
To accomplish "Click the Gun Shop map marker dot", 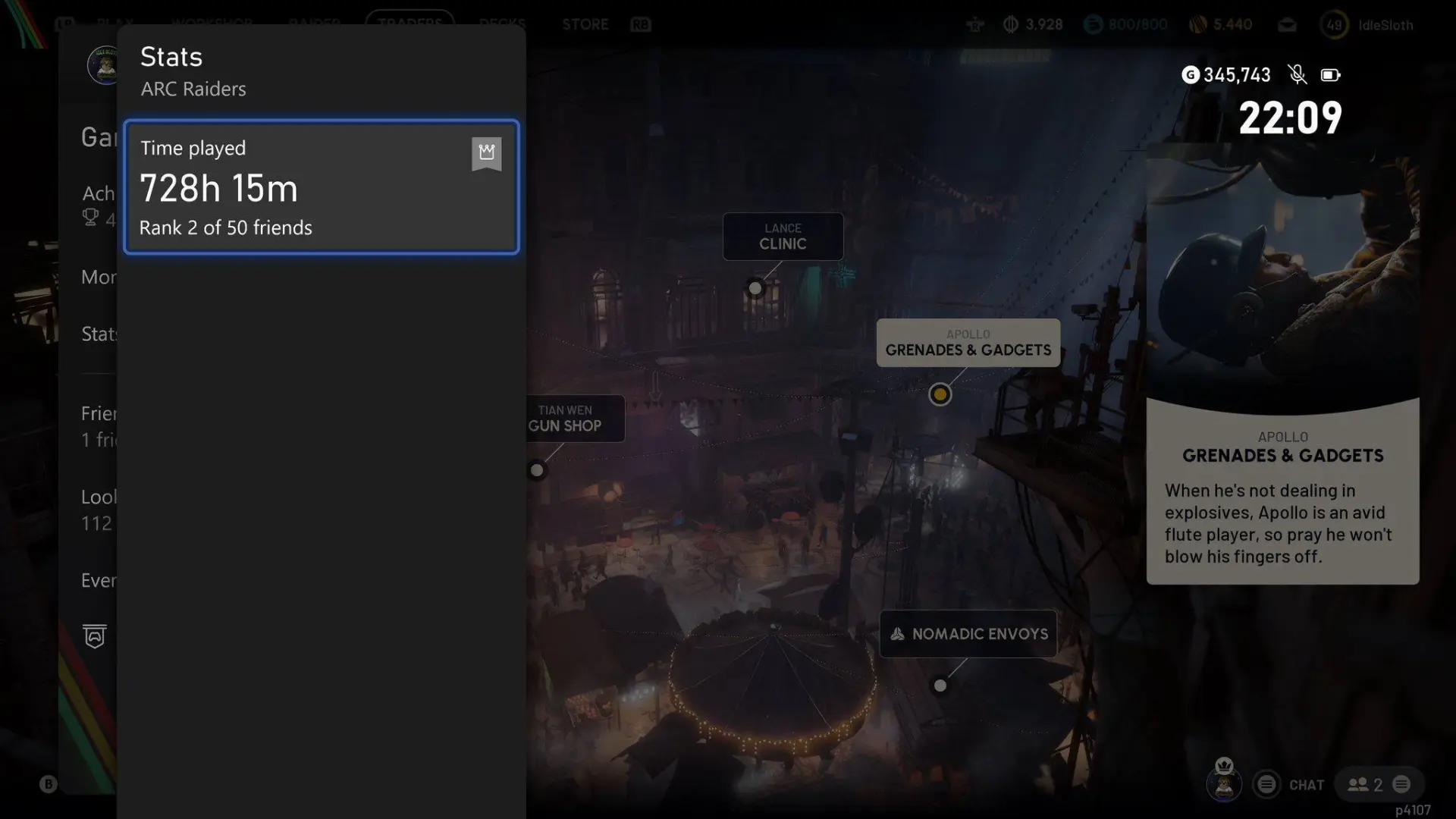I will coord(537,470).
